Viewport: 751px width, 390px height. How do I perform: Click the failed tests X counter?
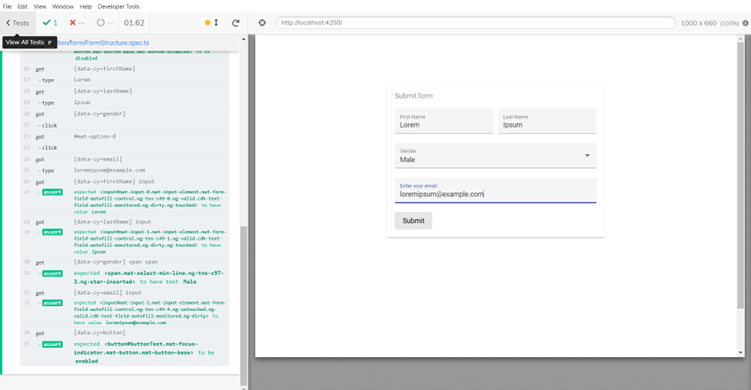[x=77, y=23]
